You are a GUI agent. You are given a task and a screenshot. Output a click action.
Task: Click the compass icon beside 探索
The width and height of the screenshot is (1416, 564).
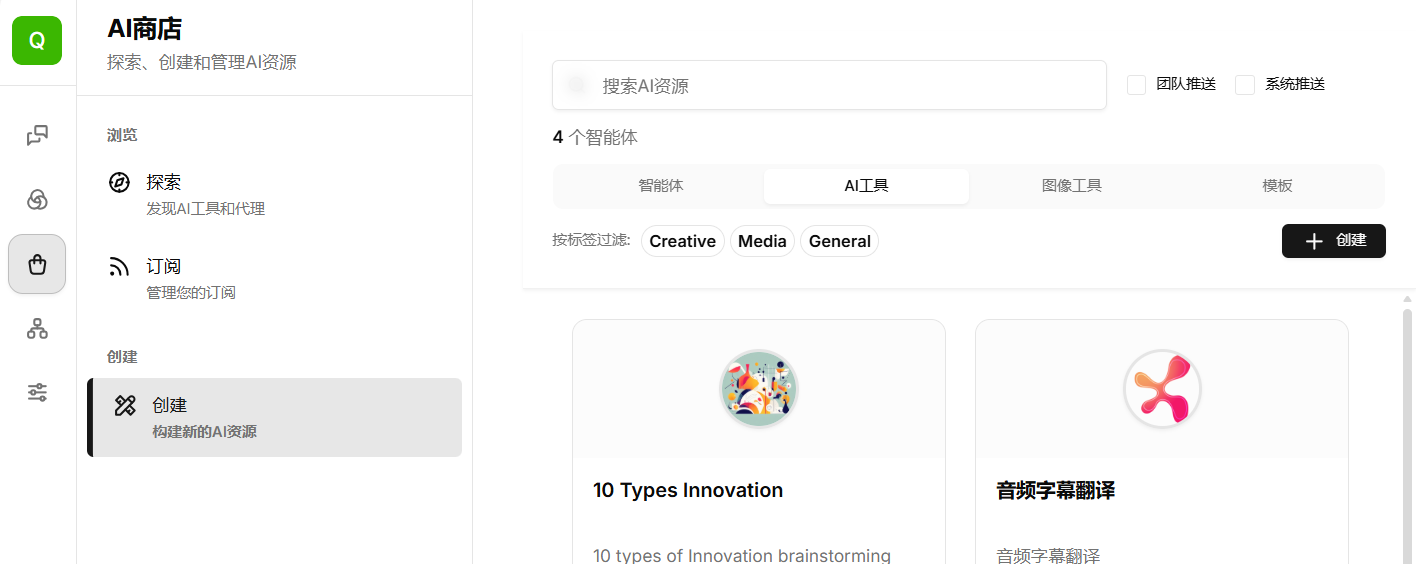(119, 182)
